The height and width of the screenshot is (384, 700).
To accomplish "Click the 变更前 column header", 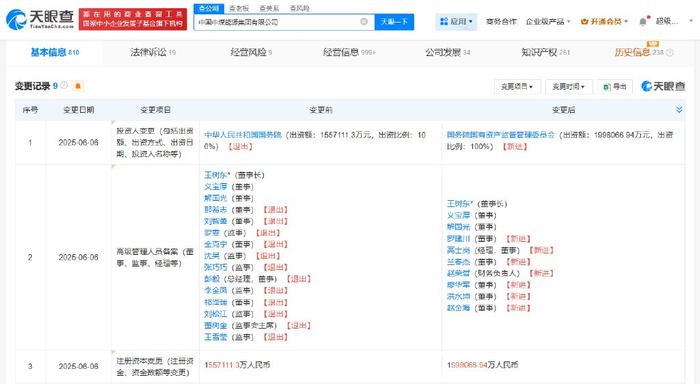I will point(321,109).
